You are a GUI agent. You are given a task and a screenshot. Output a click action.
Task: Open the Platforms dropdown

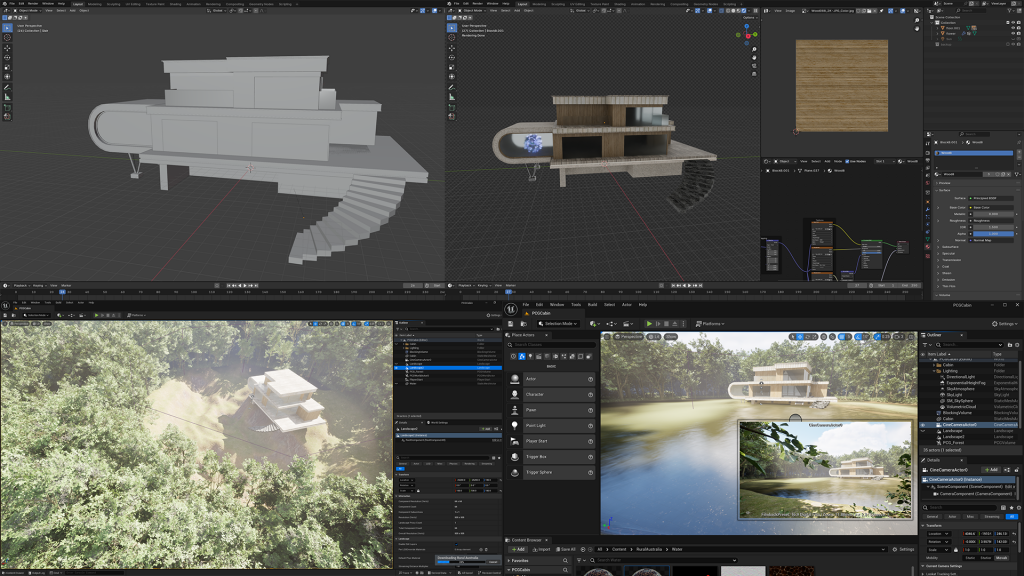tap(711, 324)
